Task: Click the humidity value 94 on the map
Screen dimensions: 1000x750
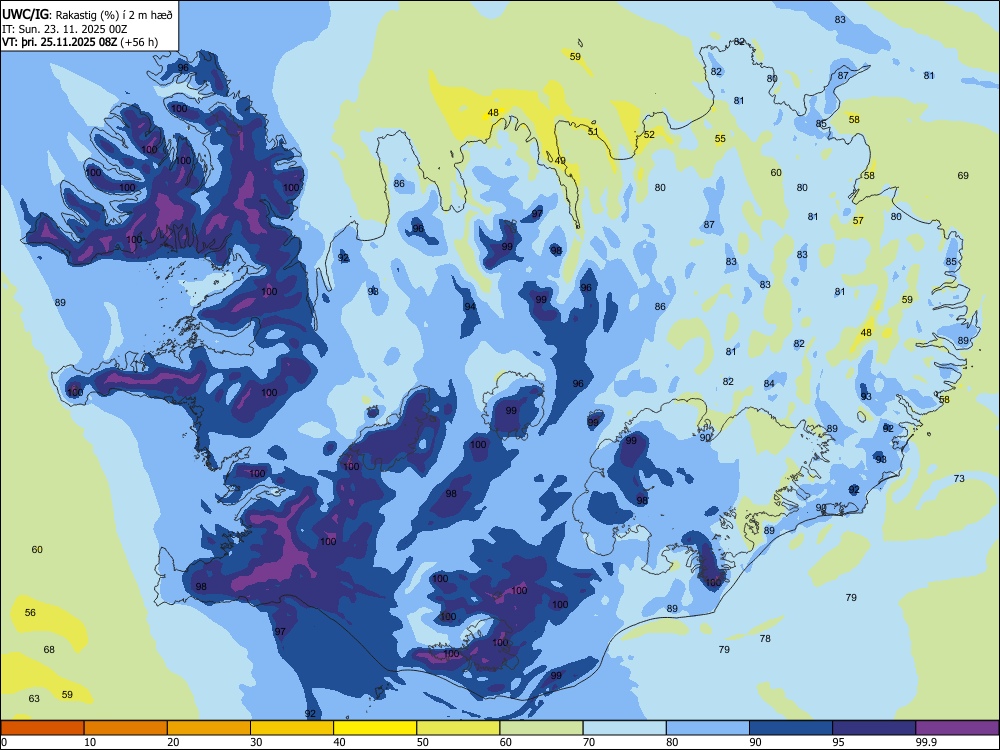Action: coord(470,307)
